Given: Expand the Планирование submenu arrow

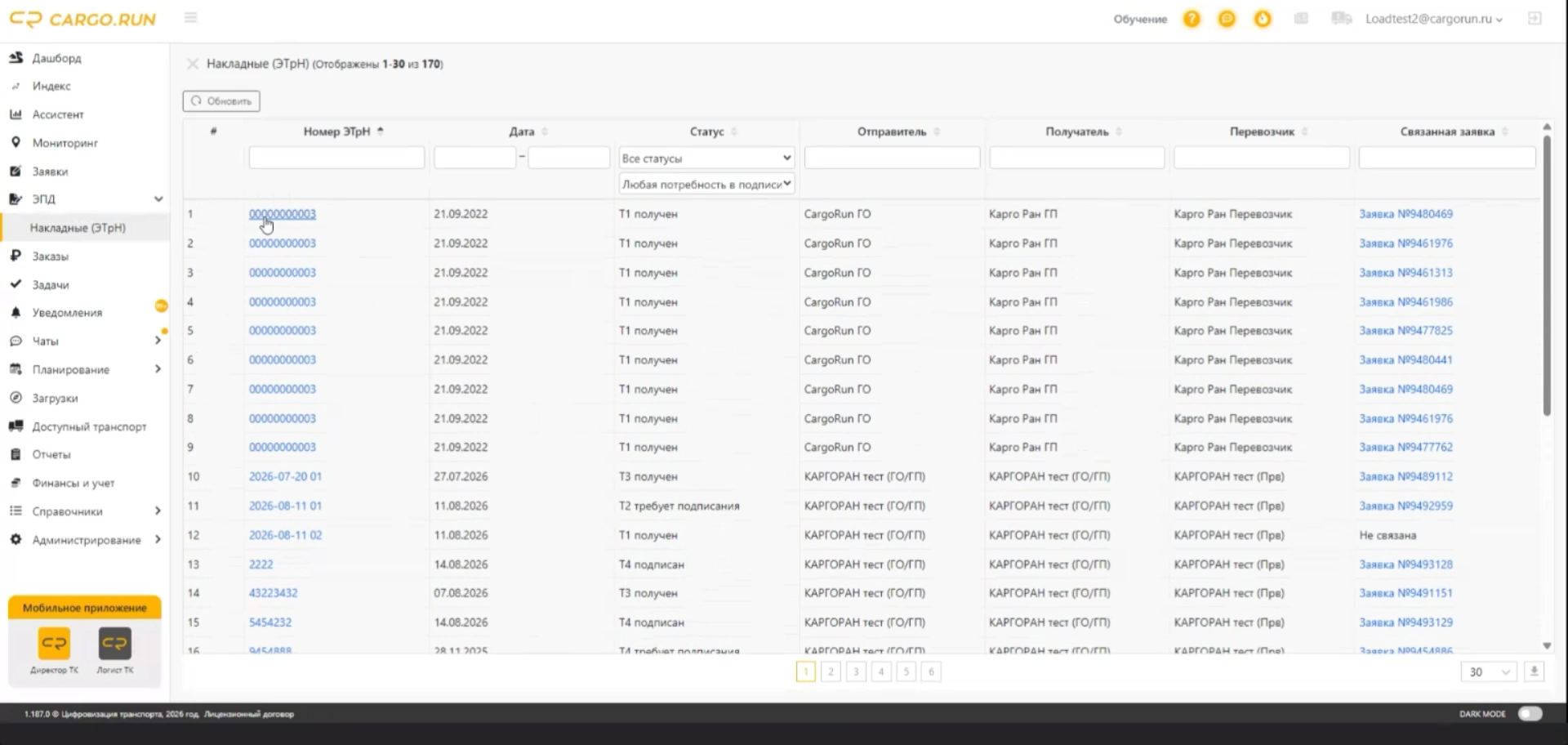Looking at the screenshot, I should pos(158,369).
